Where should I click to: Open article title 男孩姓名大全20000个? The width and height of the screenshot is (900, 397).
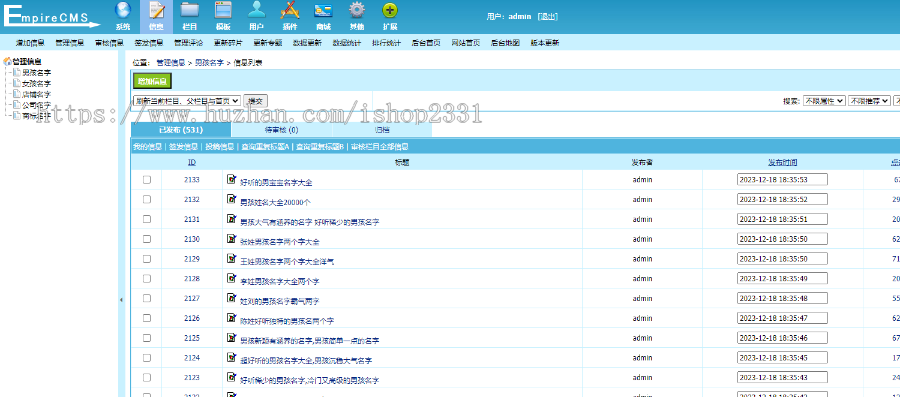click(x=276, y=202)
